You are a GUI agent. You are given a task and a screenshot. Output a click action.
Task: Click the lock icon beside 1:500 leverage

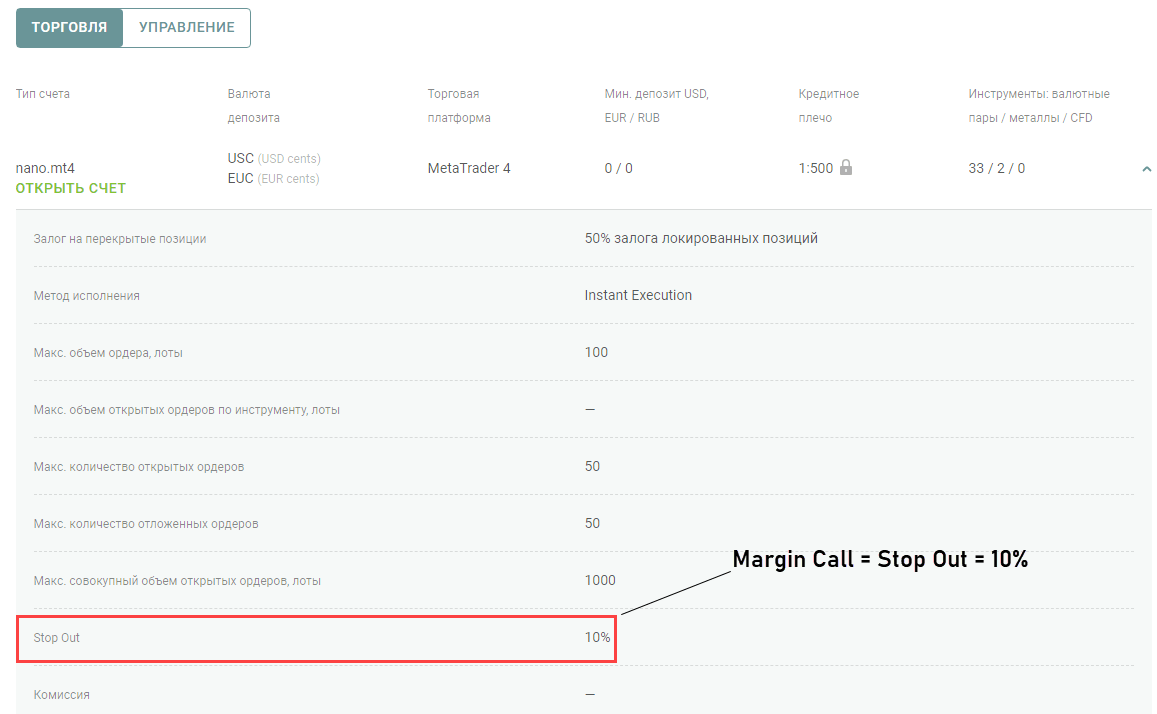click(846, 168)
